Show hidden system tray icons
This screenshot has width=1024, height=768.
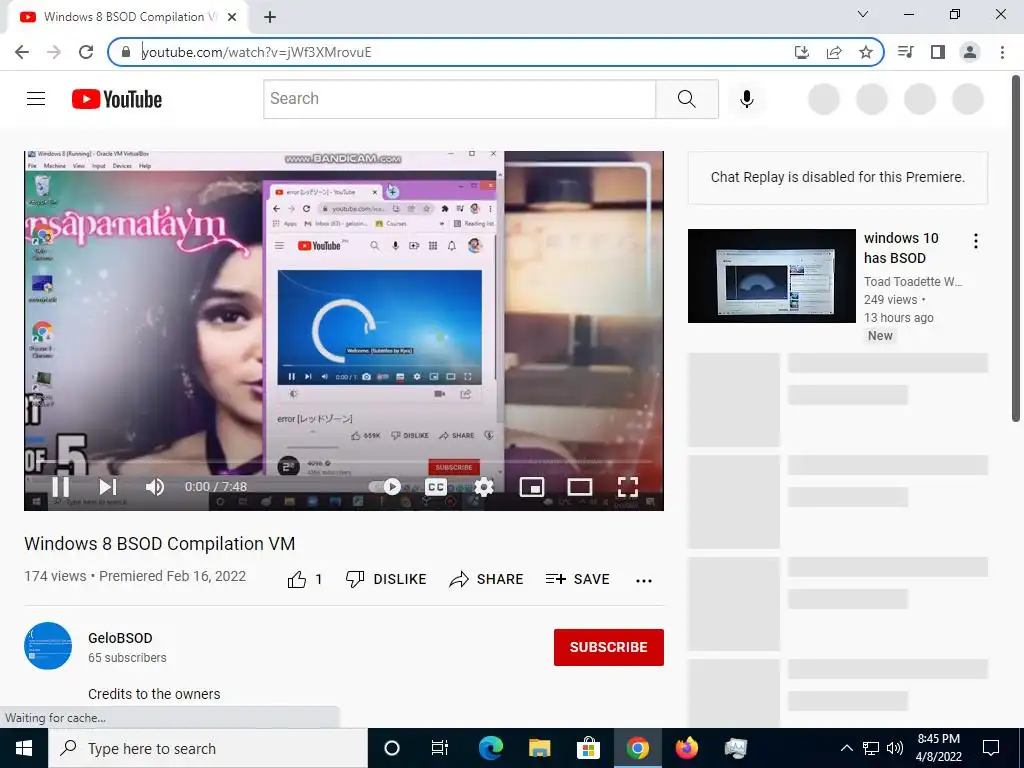point(846,748)
